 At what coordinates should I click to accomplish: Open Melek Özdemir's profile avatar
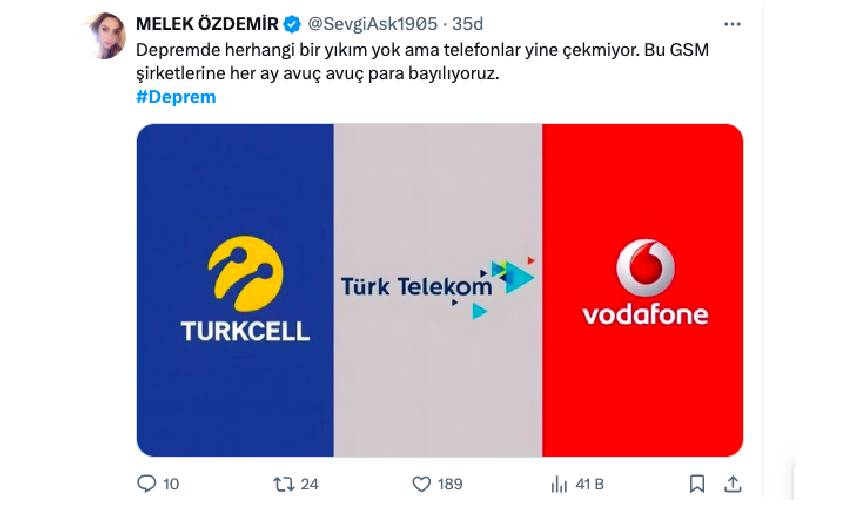tap(107, 35)
